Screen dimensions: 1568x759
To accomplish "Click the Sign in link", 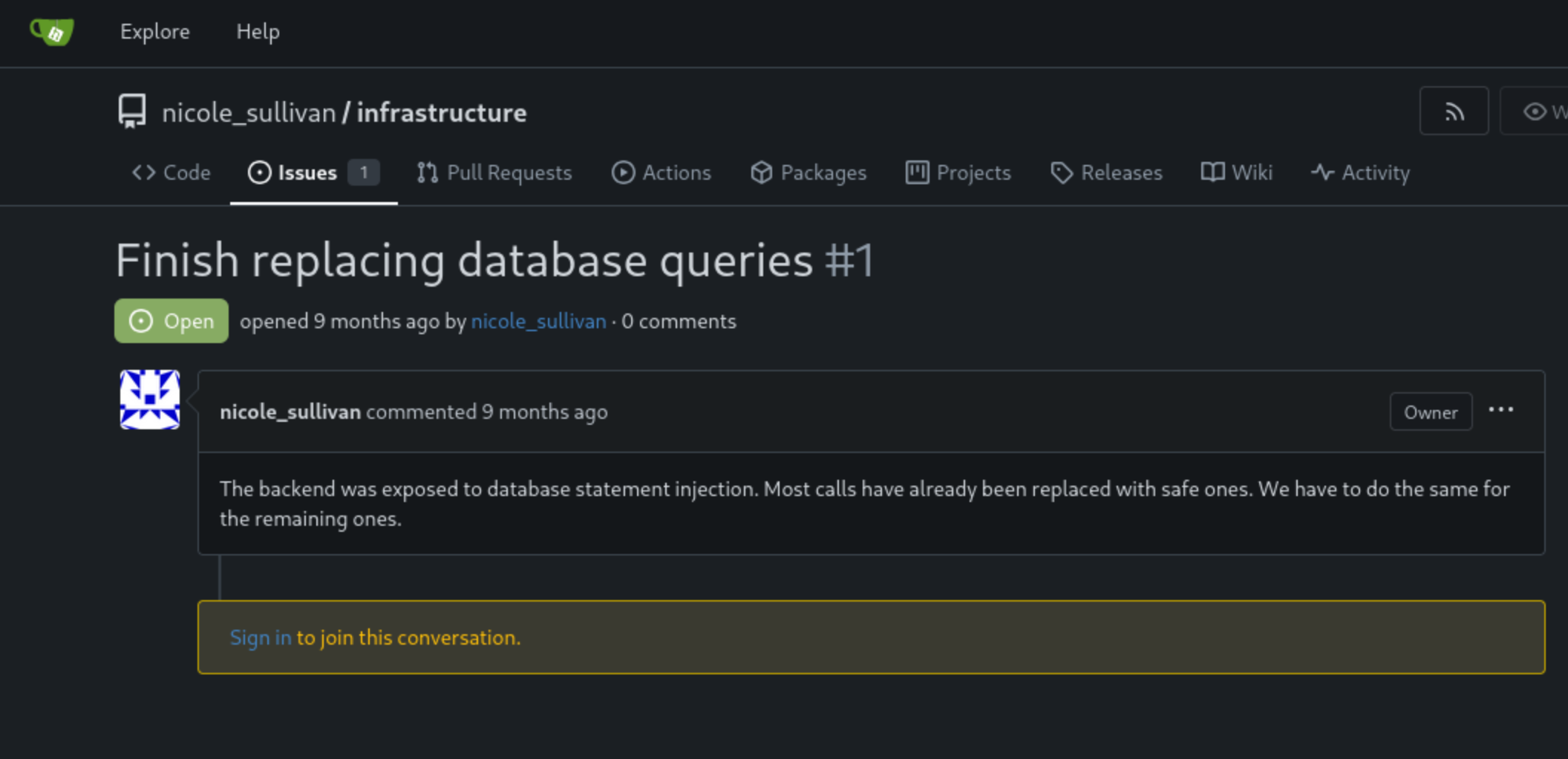I will [261, 638].
